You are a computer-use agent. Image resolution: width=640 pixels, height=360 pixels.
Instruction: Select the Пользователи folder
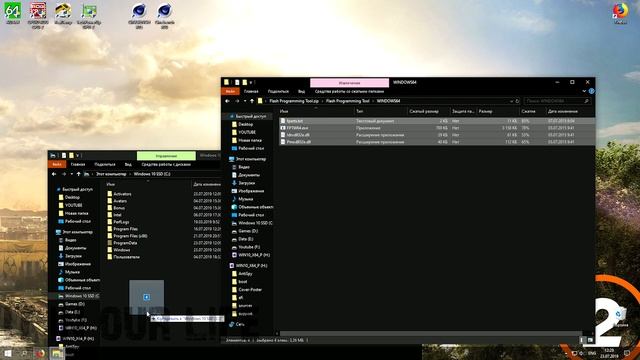[x=123, y=257]
